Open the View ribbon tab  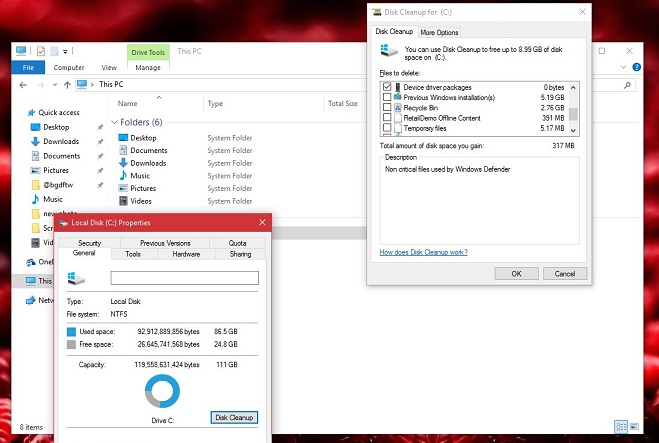click(x=109, y=67)
